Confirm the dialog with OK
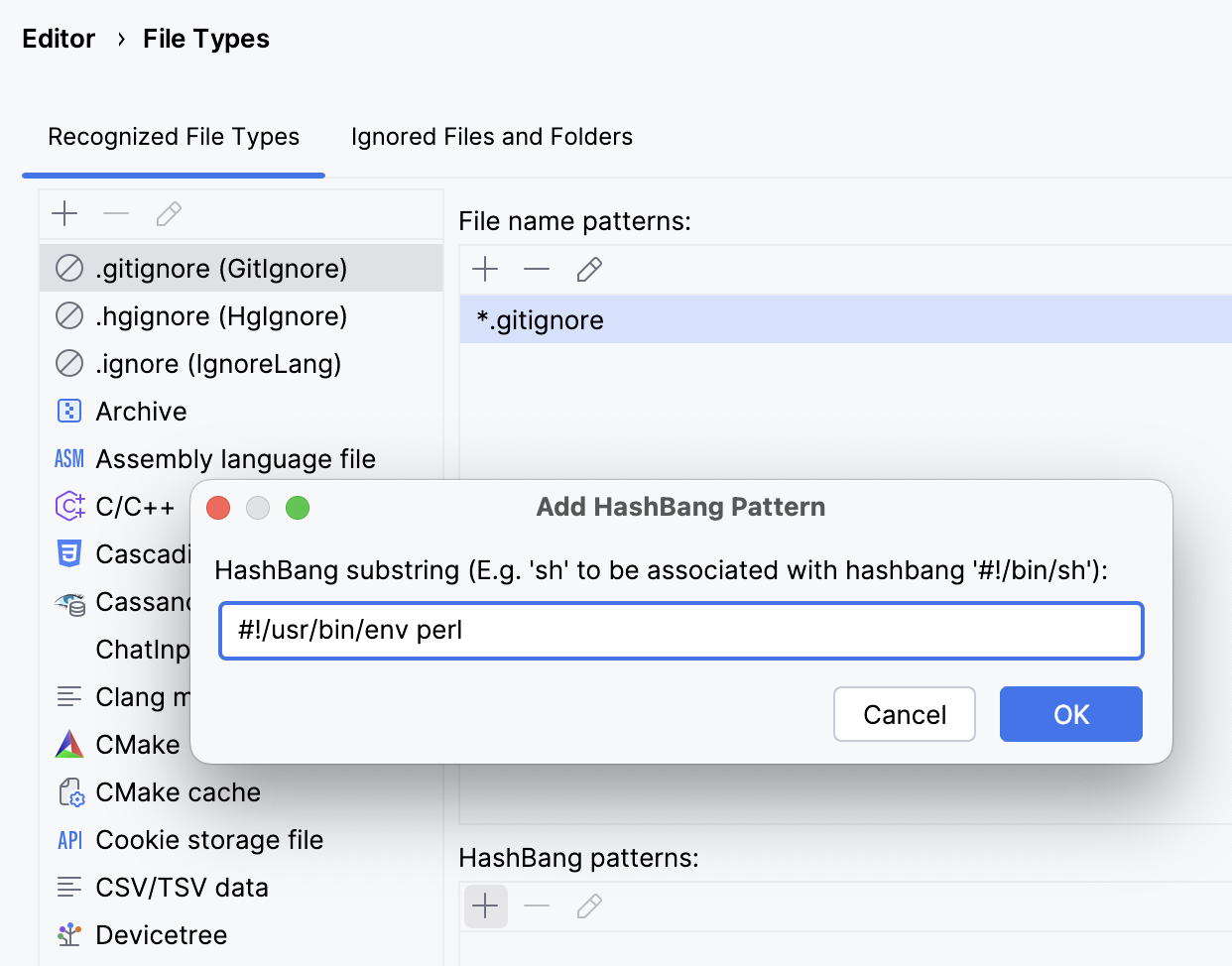 [1070, 714]
